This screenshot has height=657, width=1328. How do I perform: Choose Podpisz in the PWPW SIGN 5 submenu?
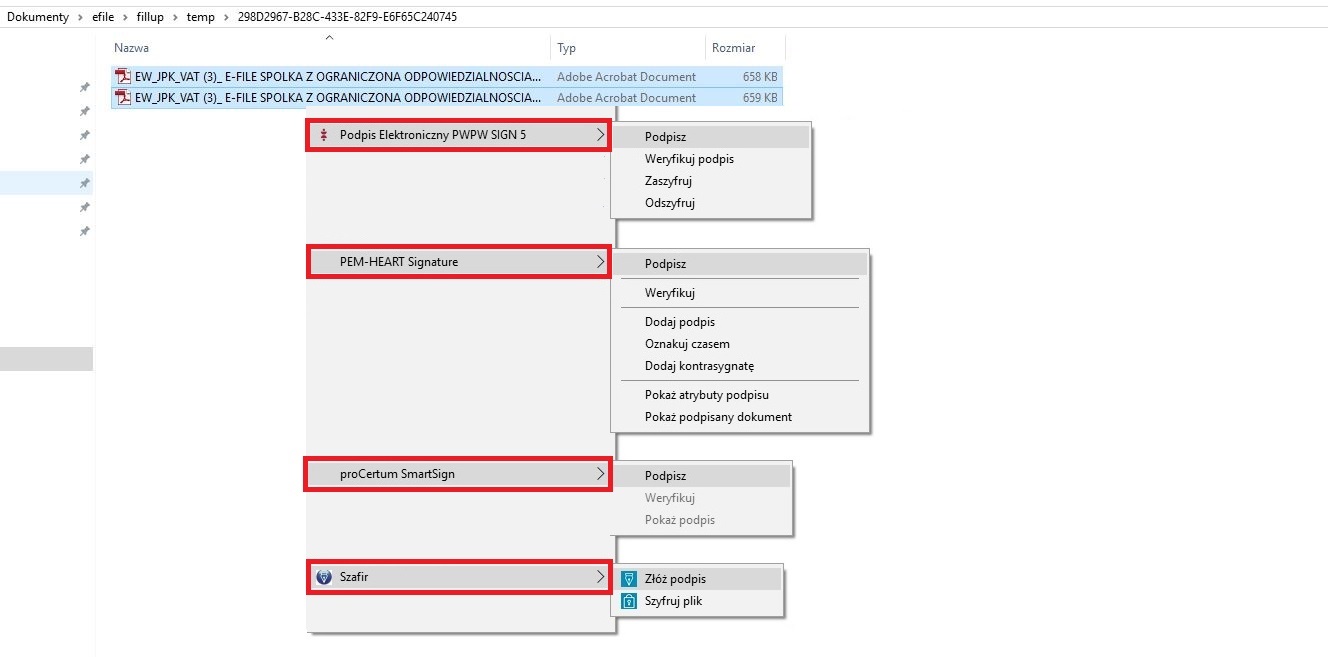click(710, 137)
